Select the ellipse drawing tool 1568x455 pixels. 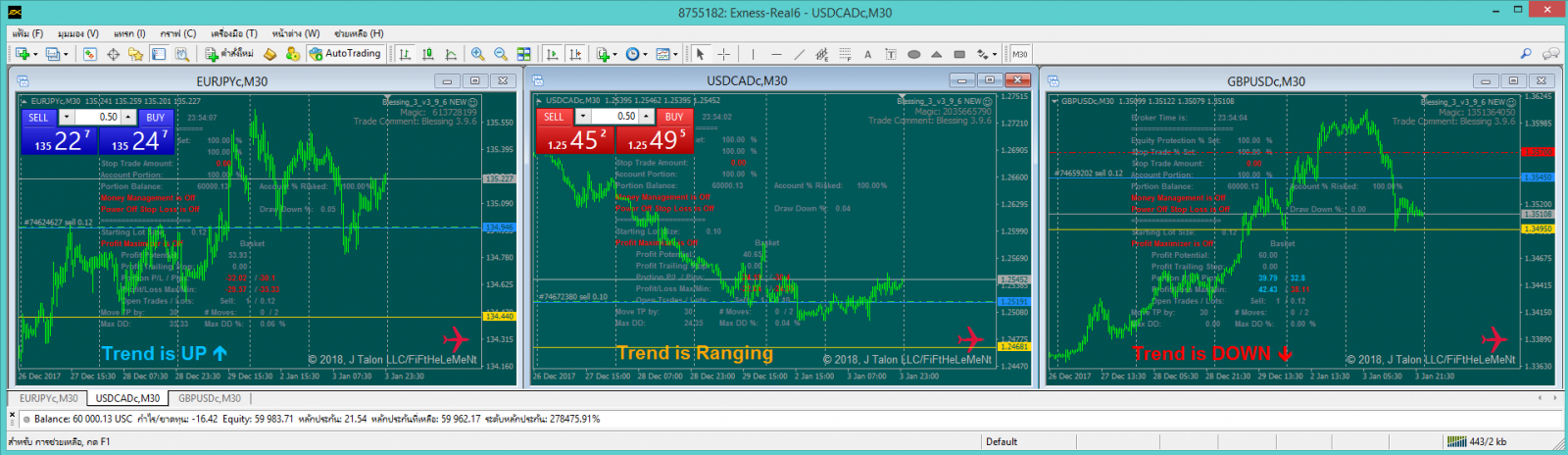(x=913, y=54)
